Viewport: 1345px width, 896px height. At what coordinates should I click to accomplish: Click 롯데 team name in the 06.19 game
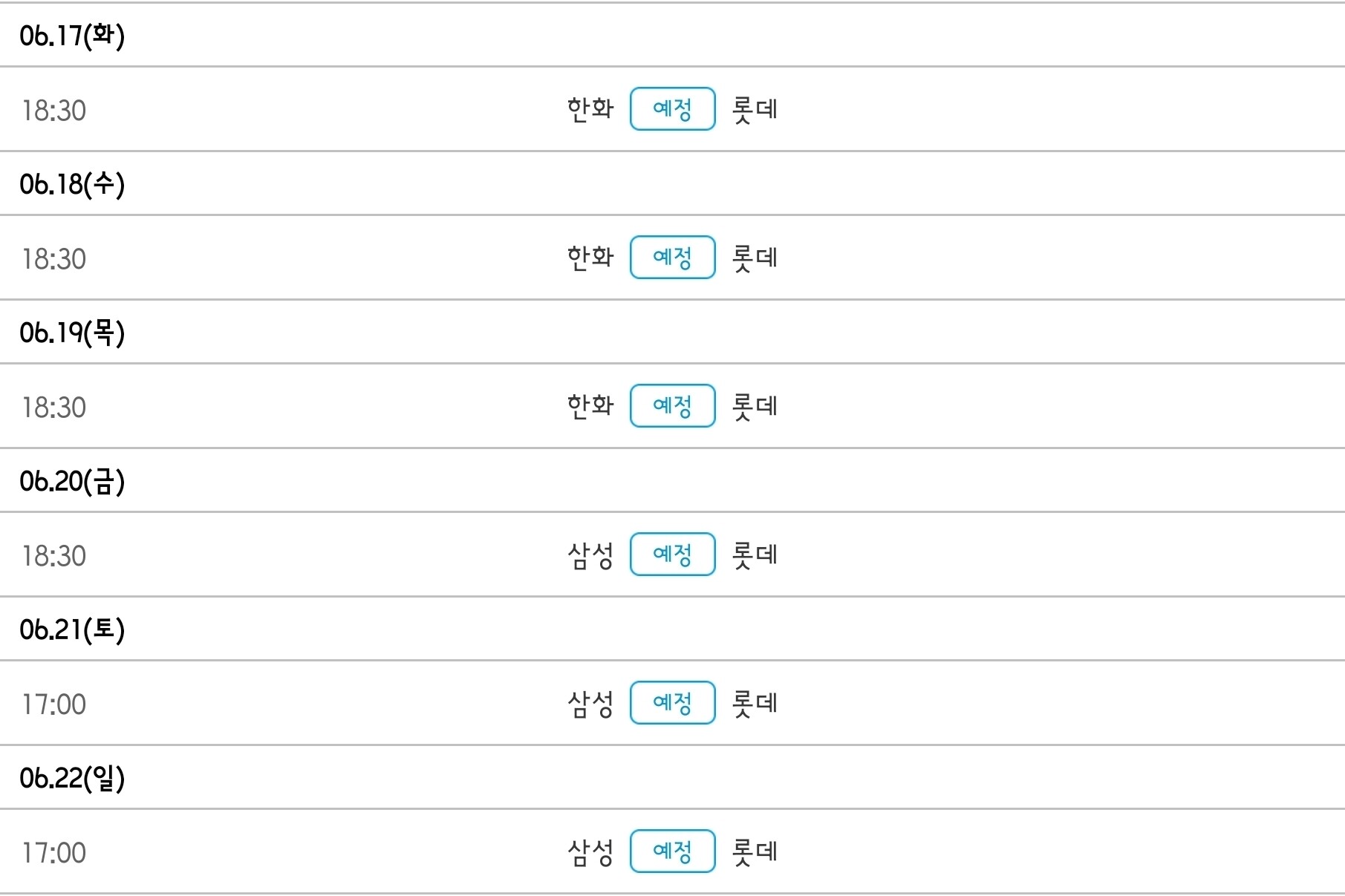pyautogui.click(x=755, y=406)
